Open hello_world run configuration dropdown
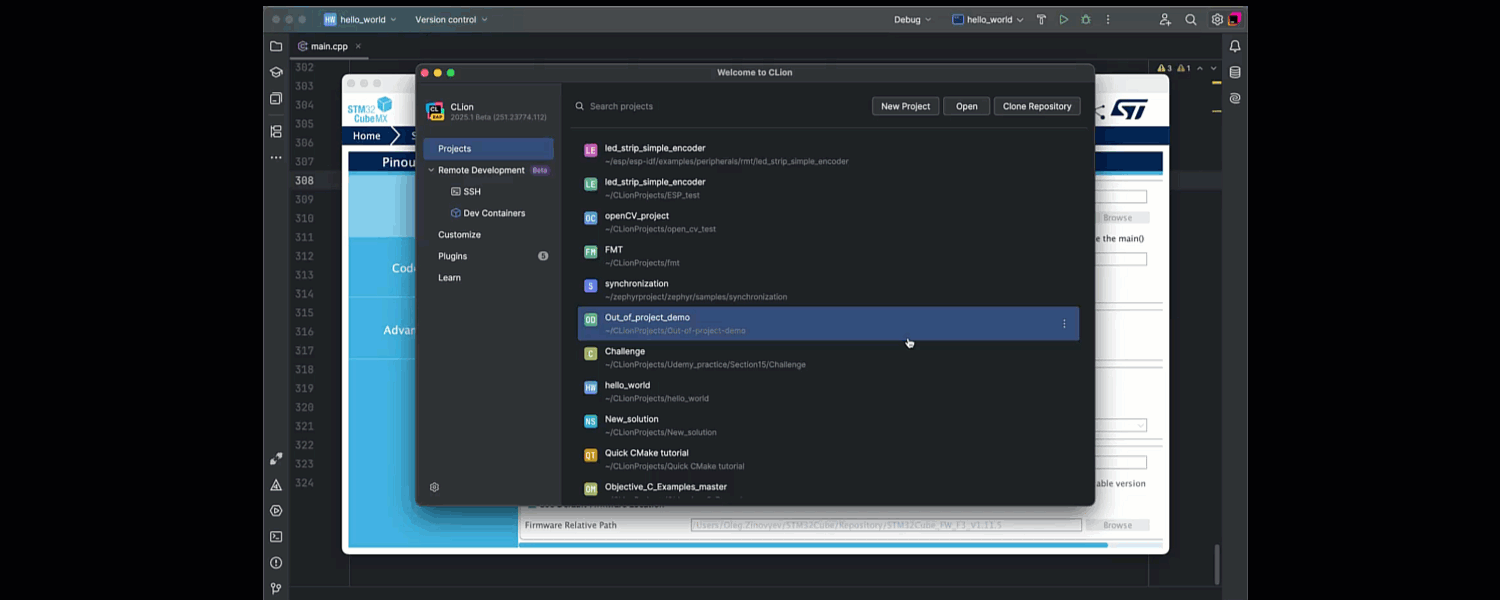 point(989,20)
